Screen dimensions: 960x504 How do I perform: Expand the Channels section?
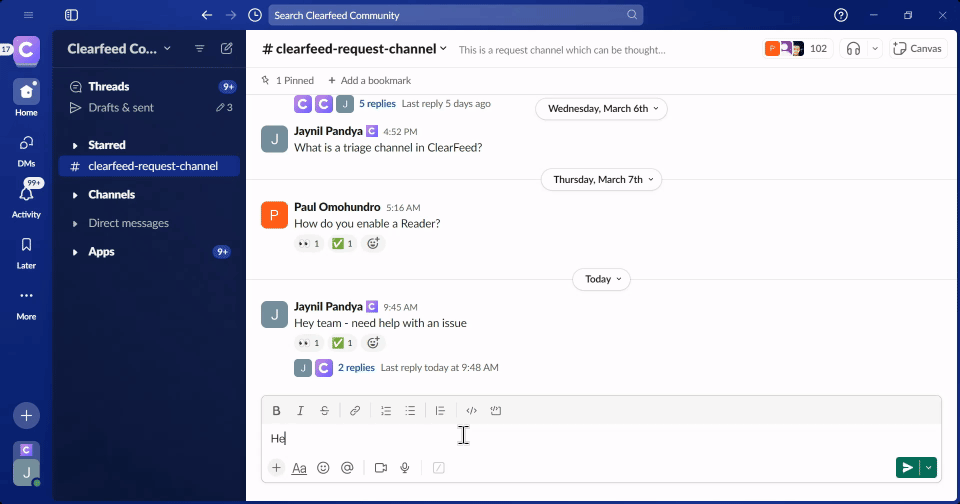111,195
